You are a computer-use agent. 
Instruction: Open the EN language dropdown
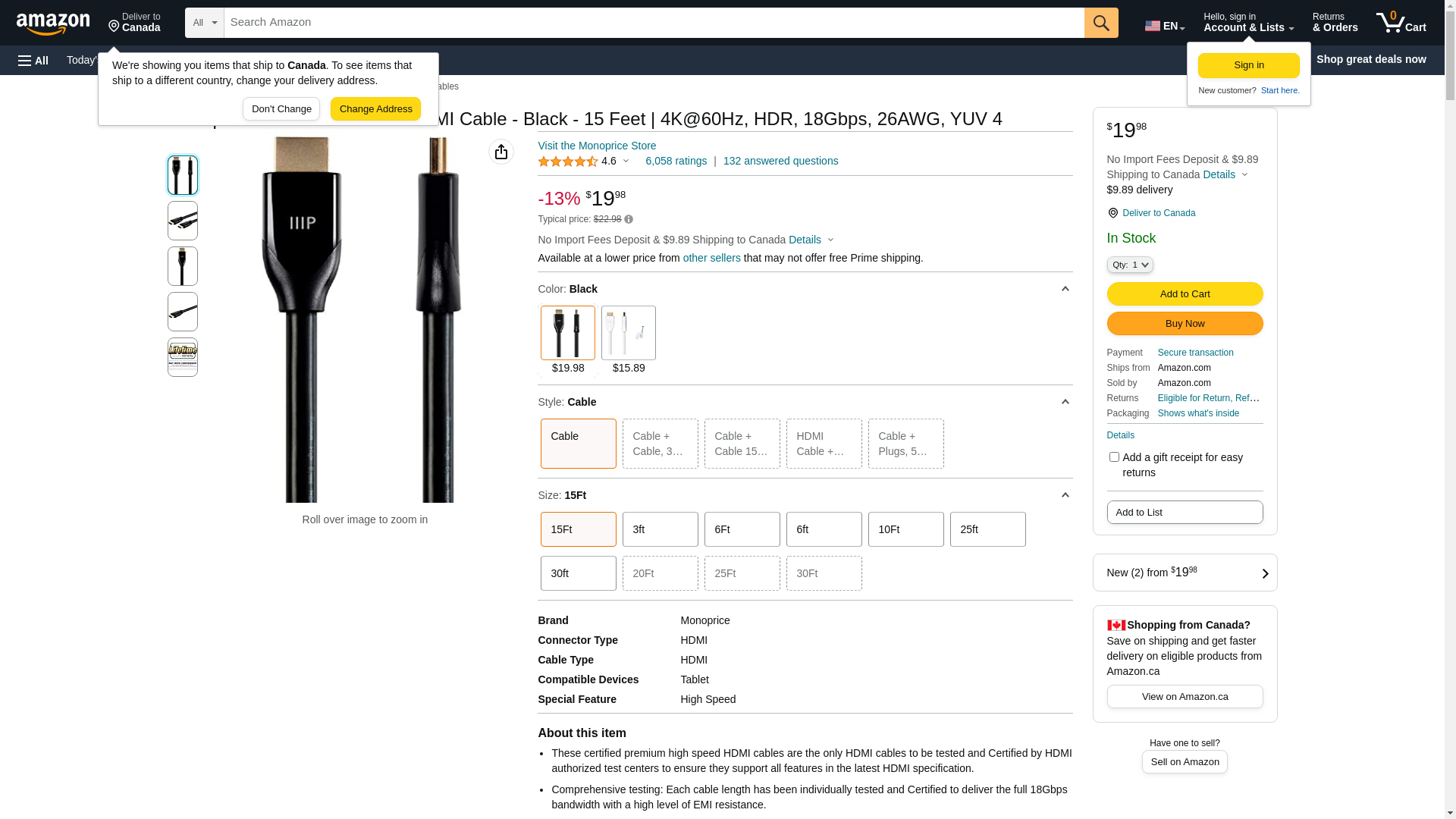pyautogui.click(x=1165, y=26)
